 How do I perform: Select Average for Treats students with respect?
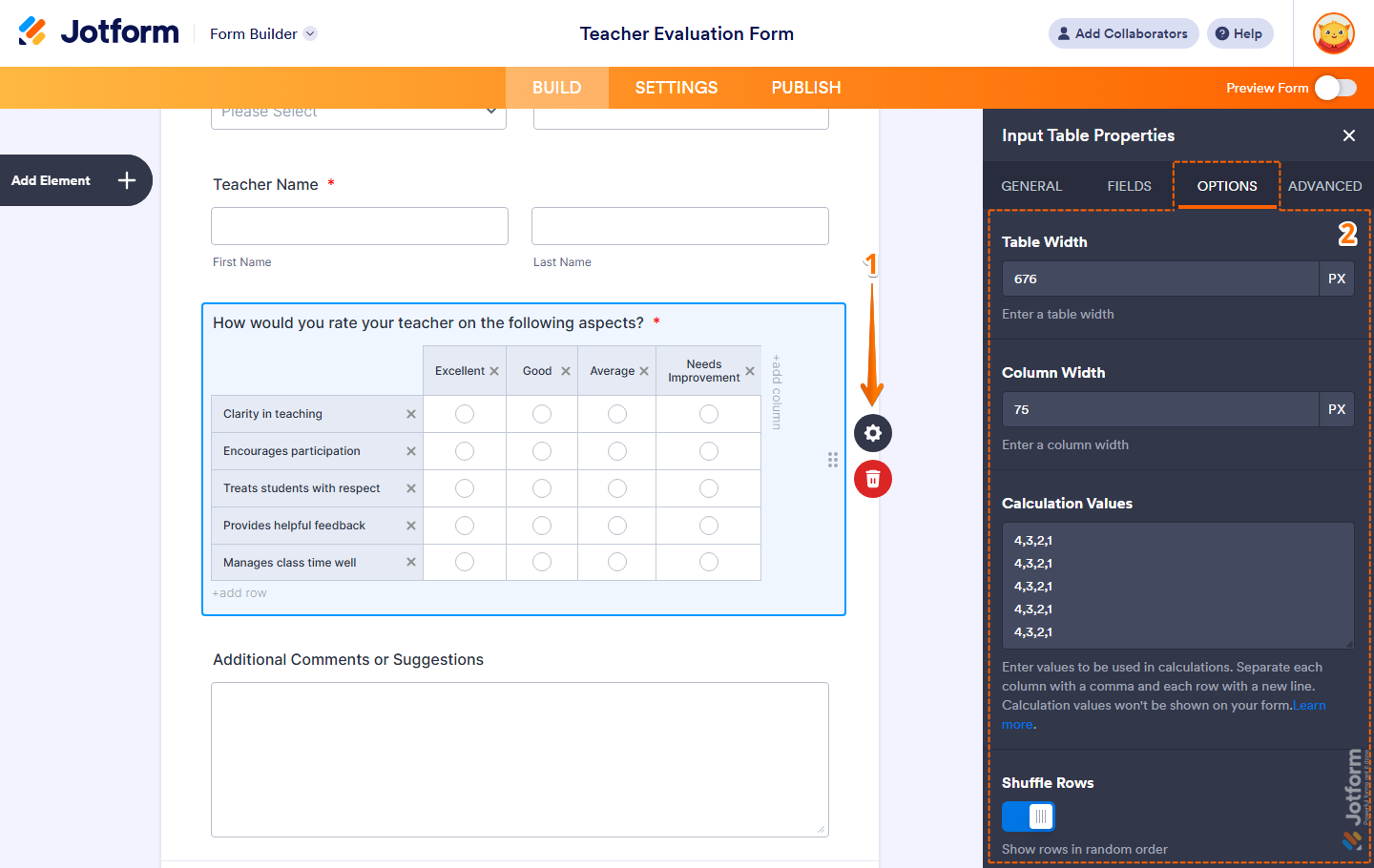(617, 488)
